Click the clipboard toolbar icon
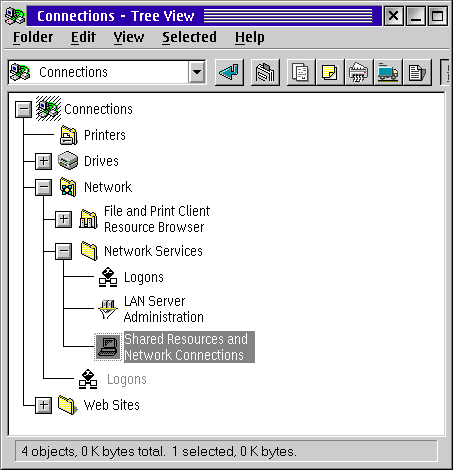 click(265, 72)
